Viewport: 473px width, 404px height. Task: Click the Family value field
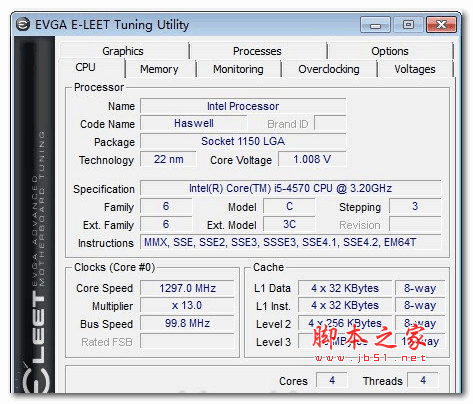pyautogui.click(x=166, y=206)
